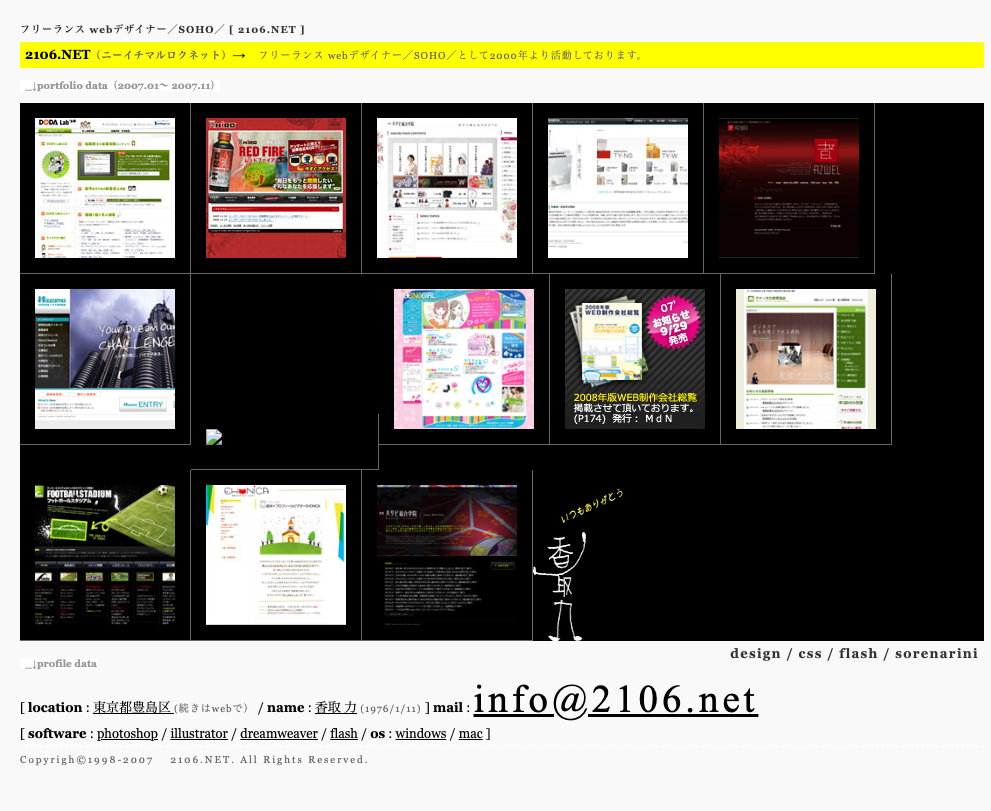This screenshot has height=811, width=991.
Task: Open the Hazama 'Your Dream Our Challenge' thumbnail
Action: pos(105,359)
